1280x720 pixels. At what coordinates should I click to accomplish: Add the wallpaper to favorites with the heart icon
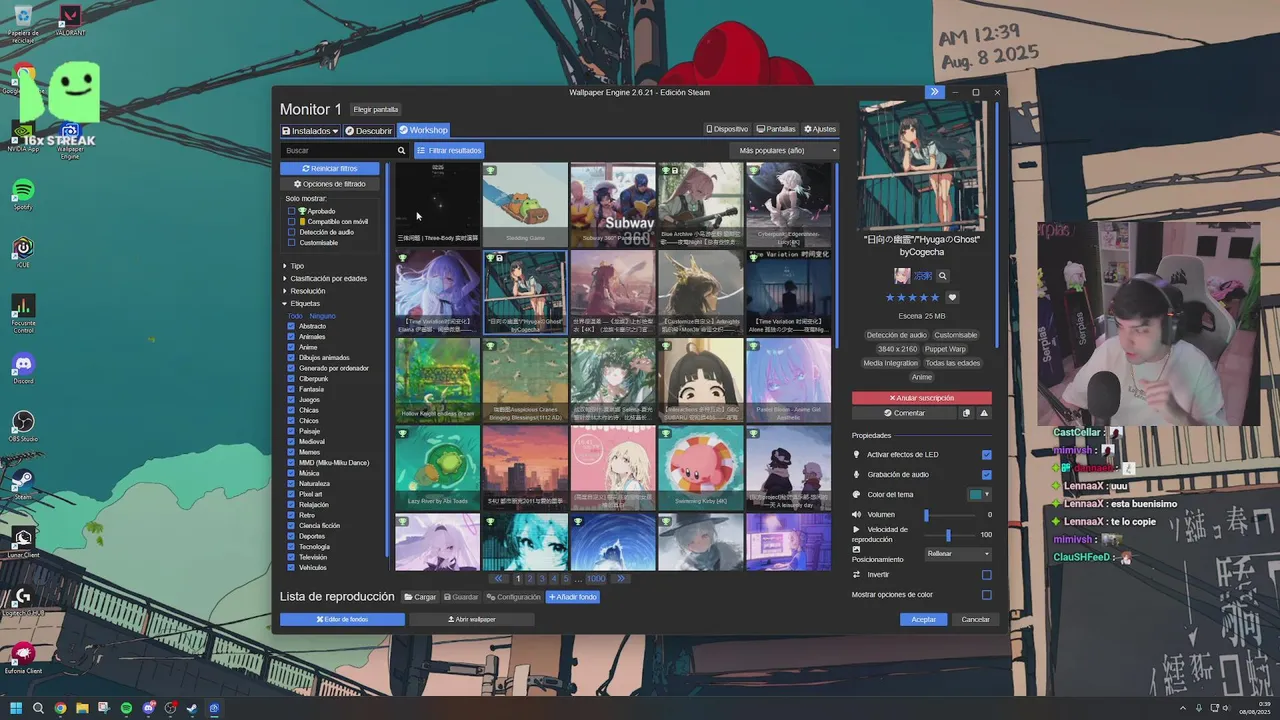pyautogui.click(x=952, y=297)
